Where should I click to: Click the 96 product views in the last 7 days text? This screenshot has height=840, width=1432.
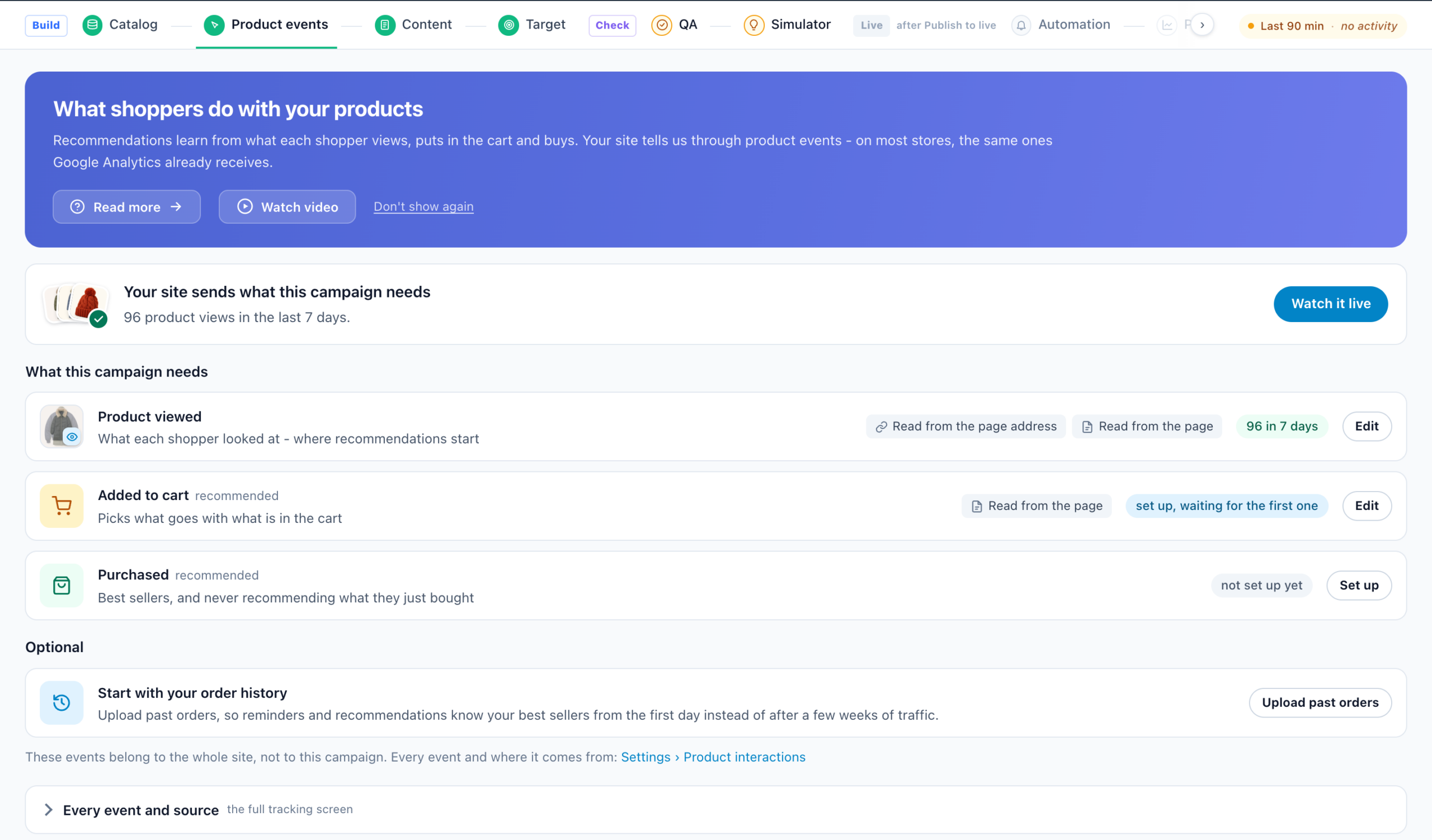[237, 317]
